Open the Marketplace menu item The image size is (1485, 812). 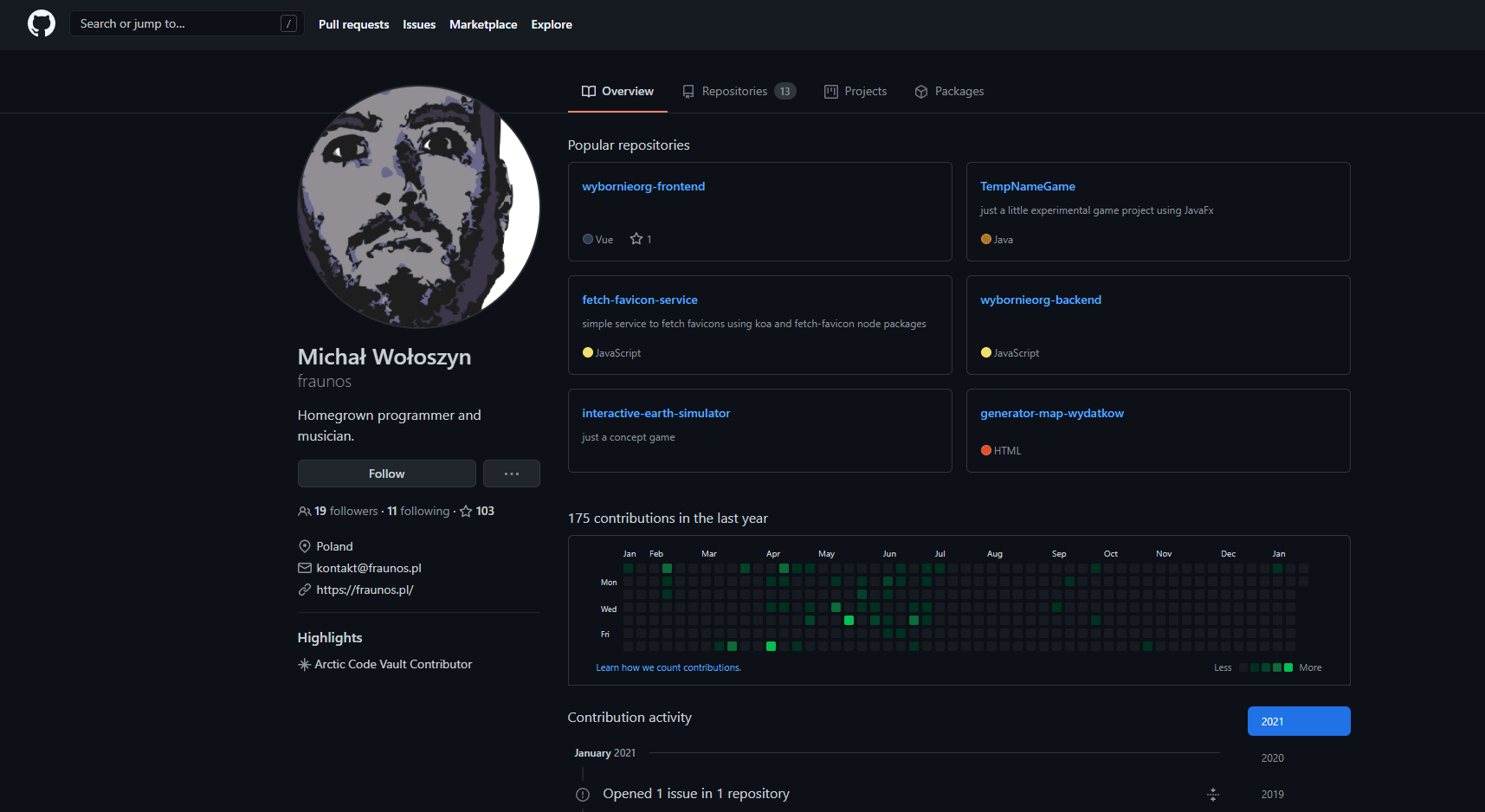tap(482, 24)
